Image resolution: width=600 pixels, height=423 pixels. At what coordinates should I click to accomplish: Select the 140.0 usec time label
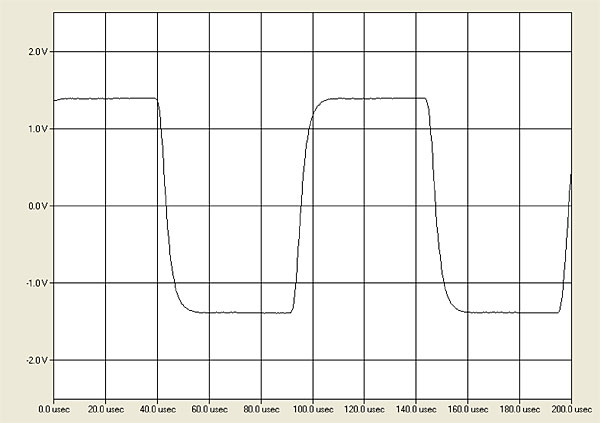(415, 409)
